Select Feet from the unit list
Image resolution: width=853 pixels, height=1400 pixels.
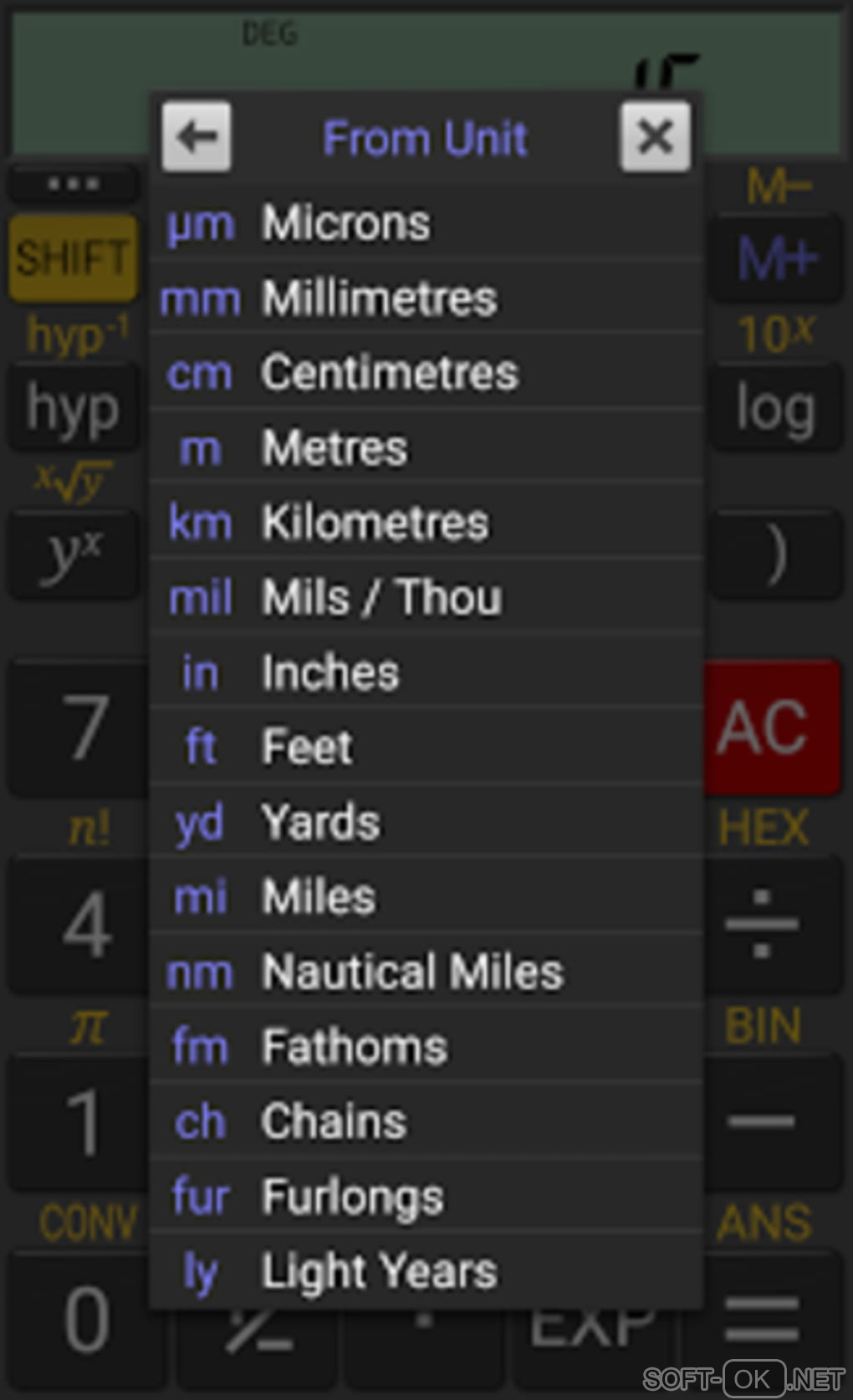426,747
